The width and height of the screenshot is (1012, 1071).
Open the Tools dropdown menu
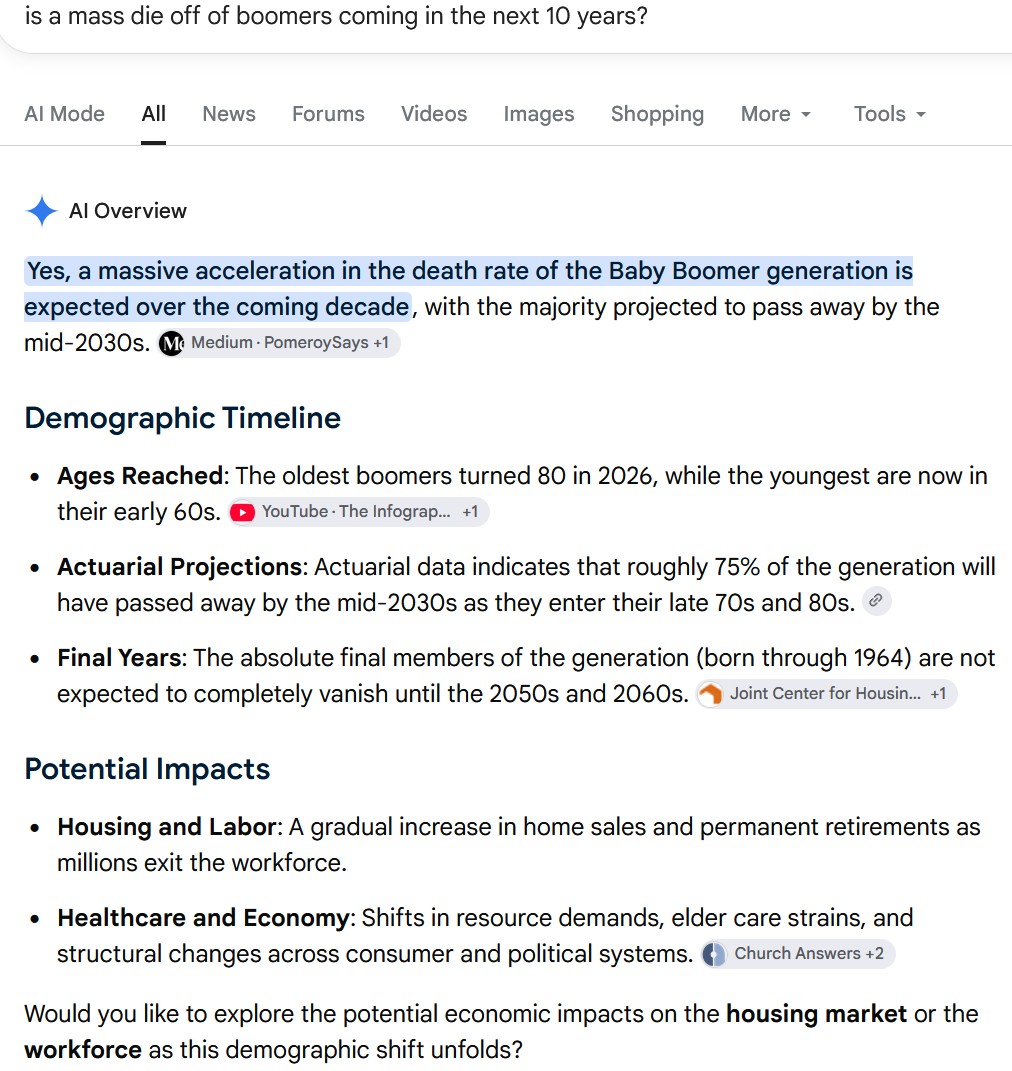(x=890, y=114)
